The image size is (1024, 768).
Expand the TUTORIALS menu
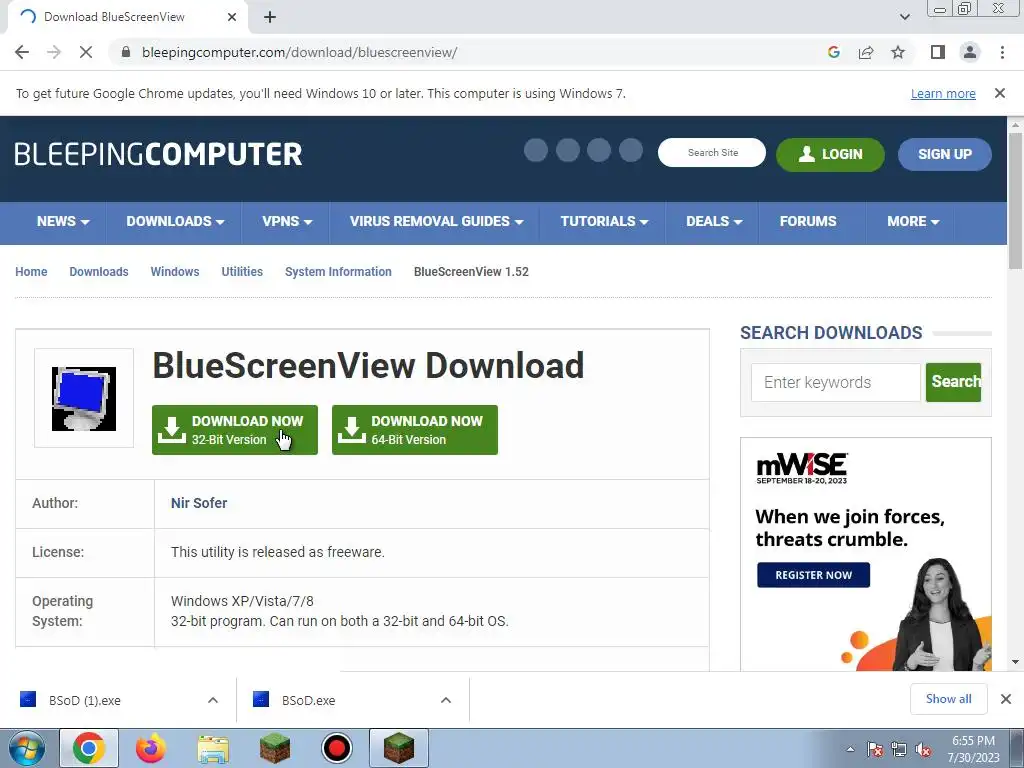point(604,221)
